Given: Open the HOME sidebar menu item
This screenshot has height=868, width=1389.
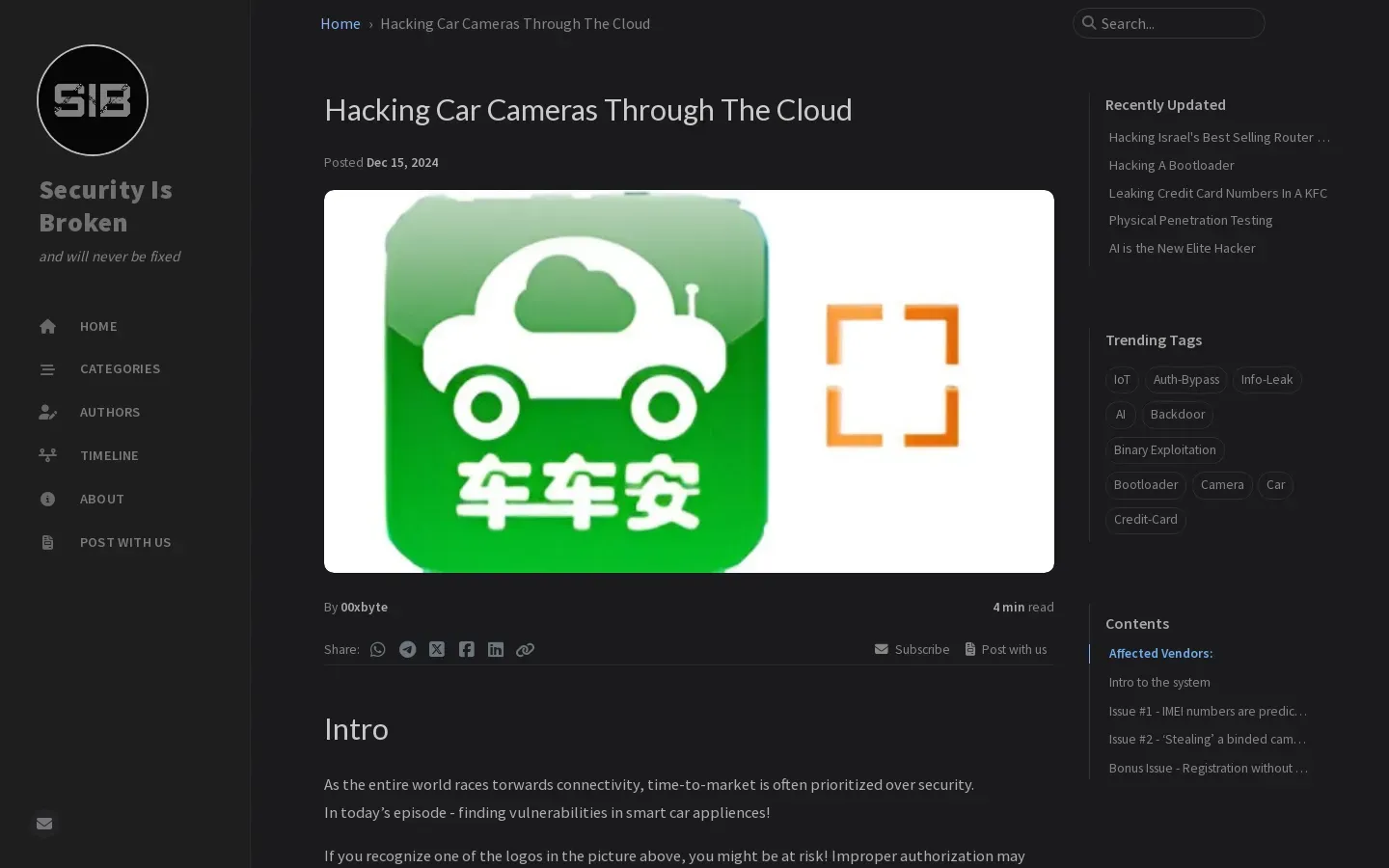Looking at the screenshot, I should click(x=125, y=327).
